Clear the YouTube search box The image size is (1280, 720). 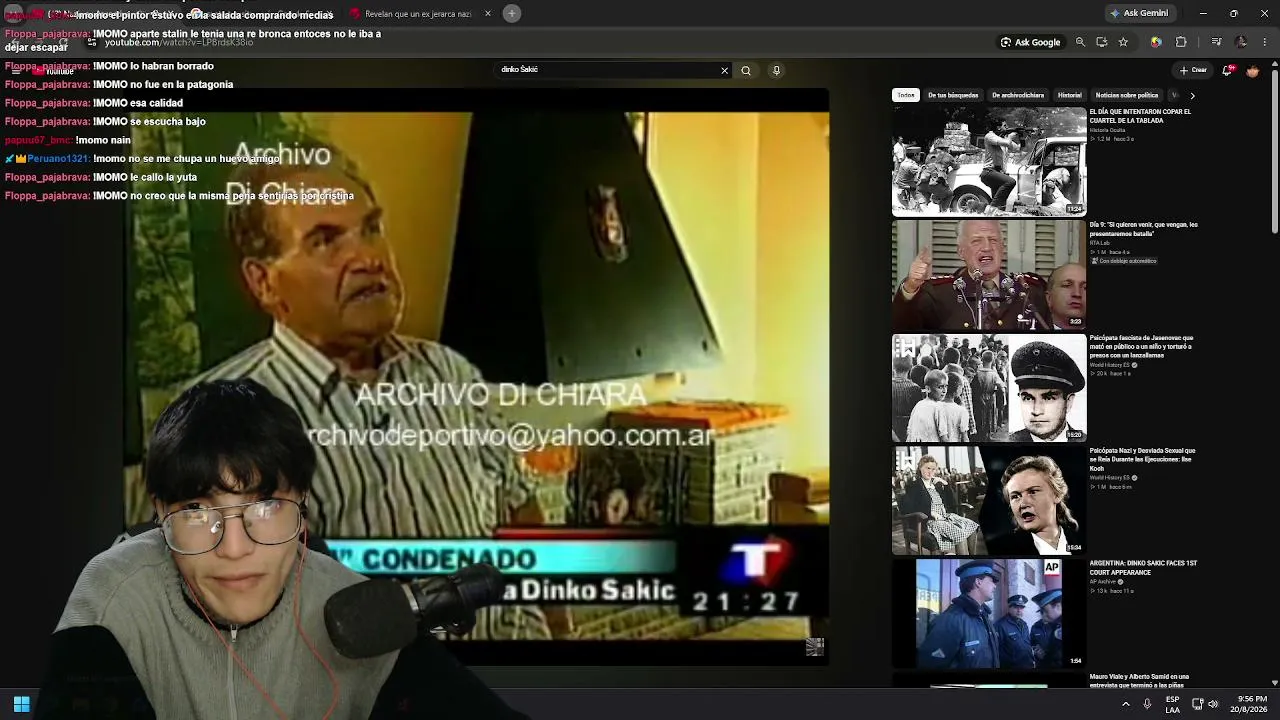click(725, 71)
